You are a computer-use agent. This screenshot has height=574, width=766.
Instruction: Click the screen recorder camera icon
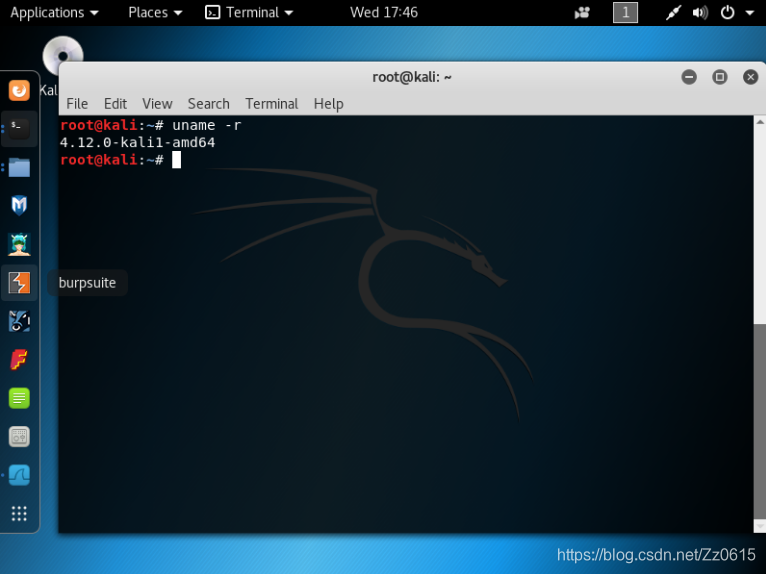click(582, 13)
